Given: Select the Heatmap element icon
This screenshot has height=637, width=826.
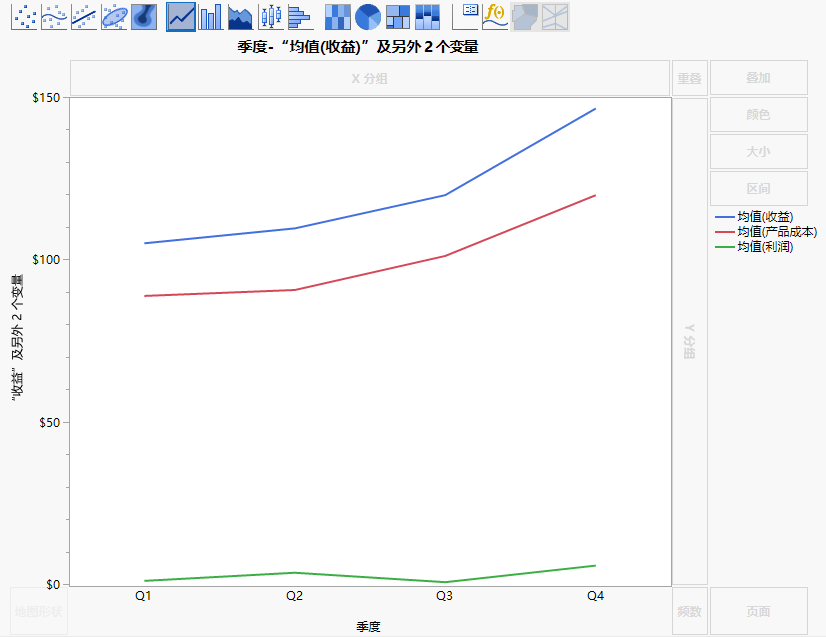Looking at the screenshot, I should (338, 17).
